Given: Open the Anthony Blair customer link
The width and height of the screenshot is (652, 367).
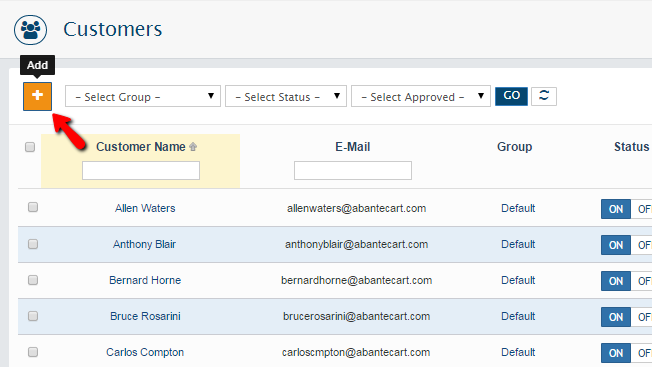Looking at the screenshot, I should (144, 244).
